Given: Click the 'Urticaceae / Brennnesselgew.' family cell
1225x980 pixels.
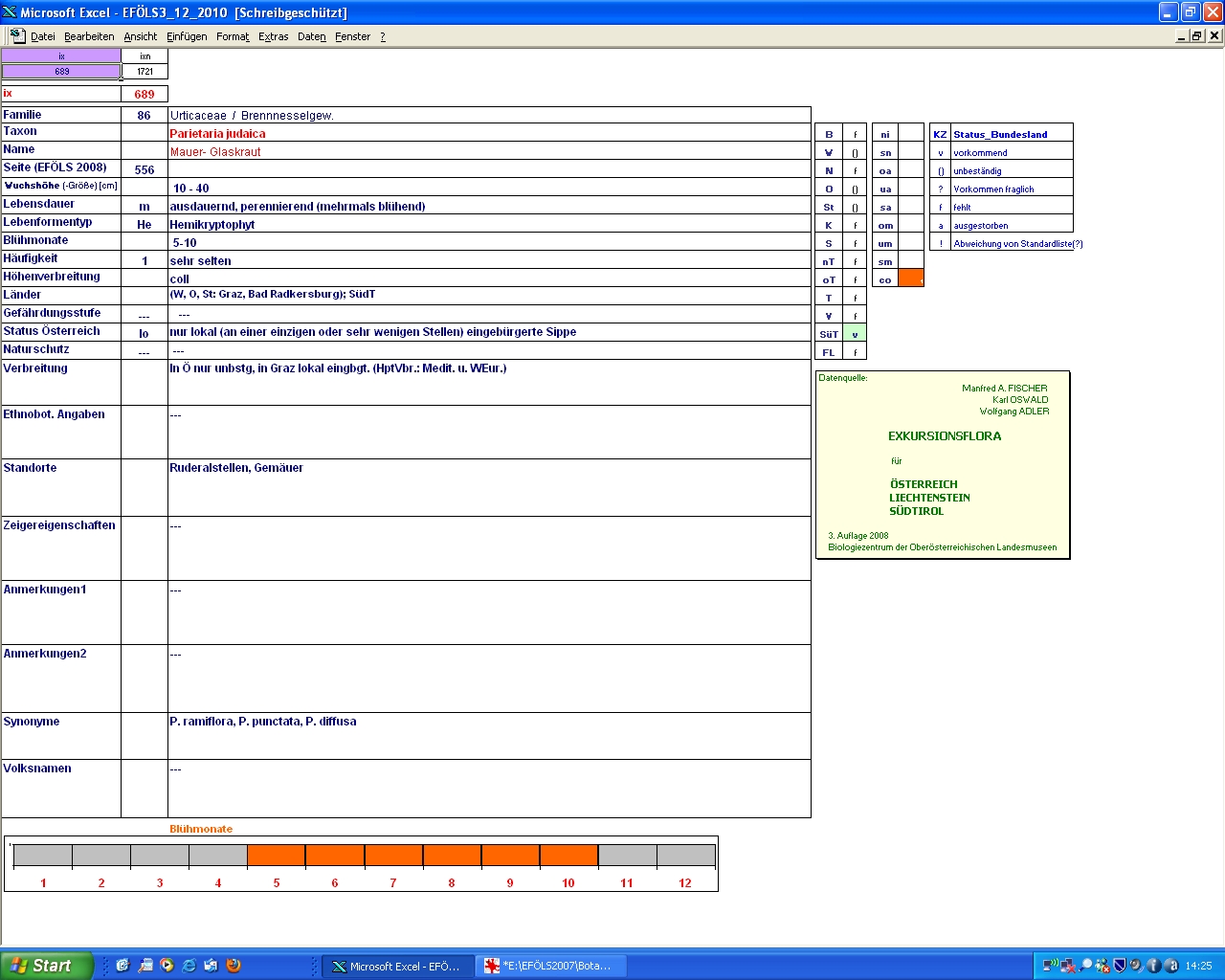Looking at the screenshot, I should 489,115.
